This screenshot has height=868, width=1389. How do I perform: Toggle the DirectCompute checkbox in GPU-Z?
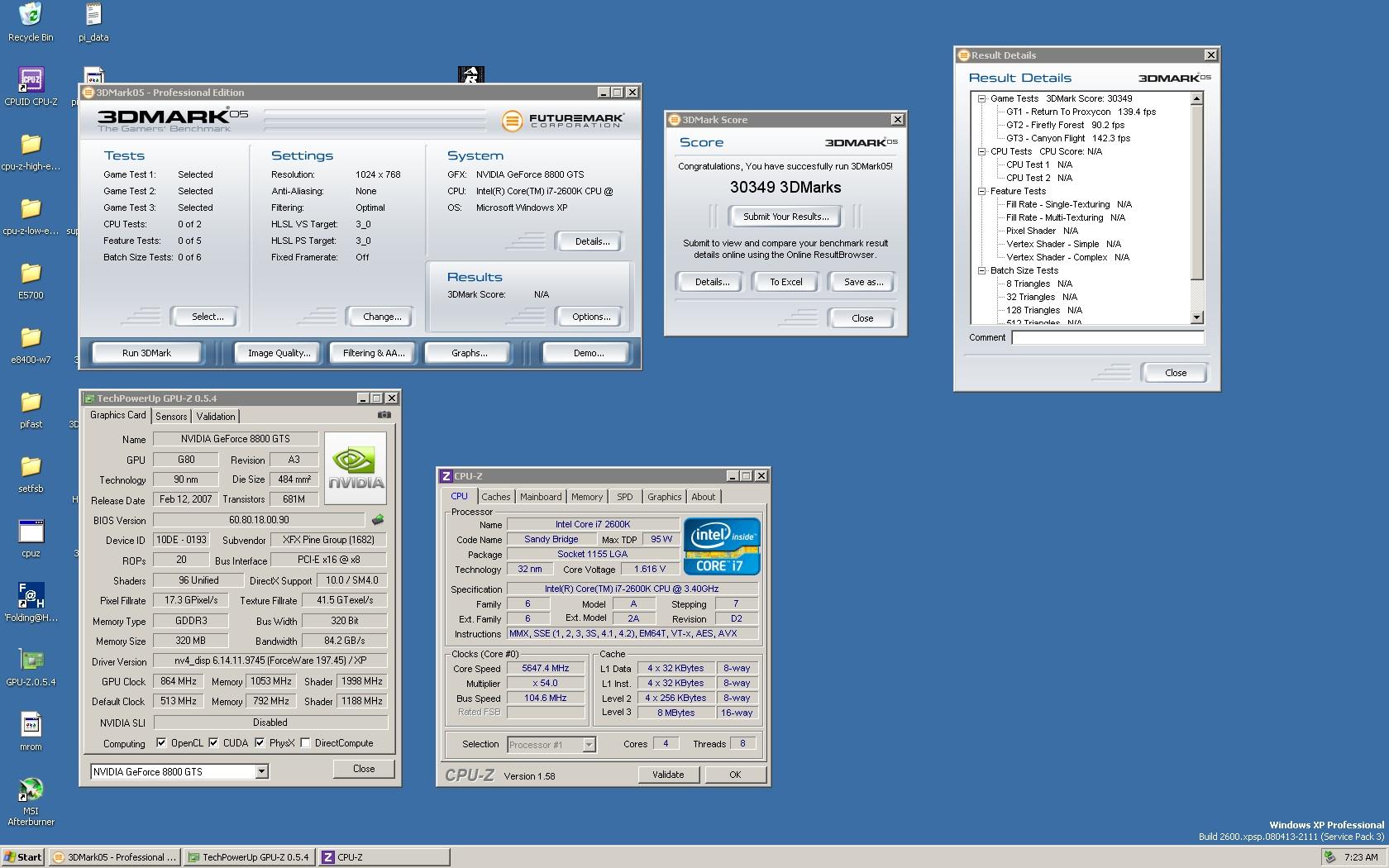tap(305, 742)
